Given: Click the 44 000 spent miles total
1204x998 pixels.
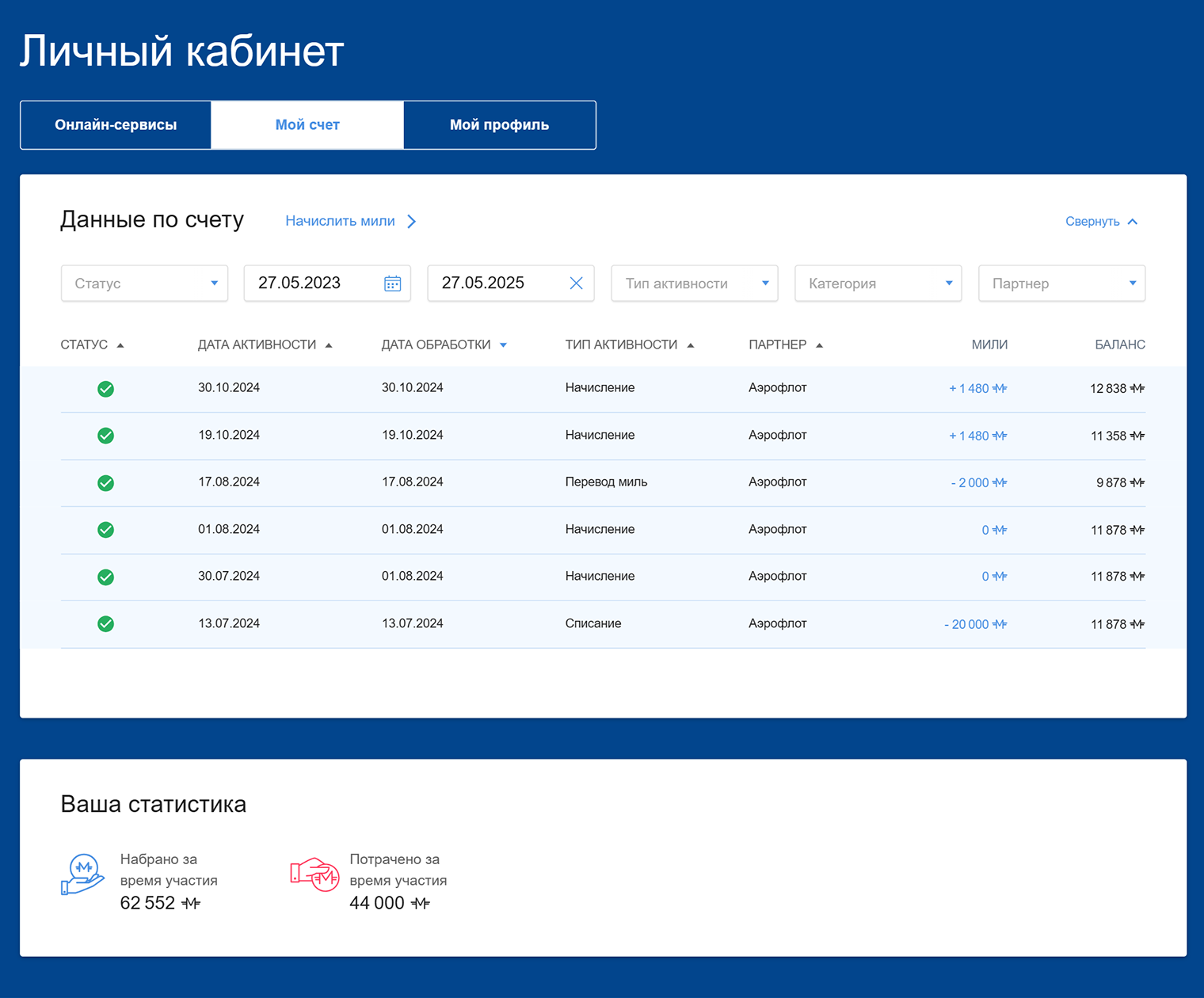Looking at the screenshot, I should [x=390, y=903].
